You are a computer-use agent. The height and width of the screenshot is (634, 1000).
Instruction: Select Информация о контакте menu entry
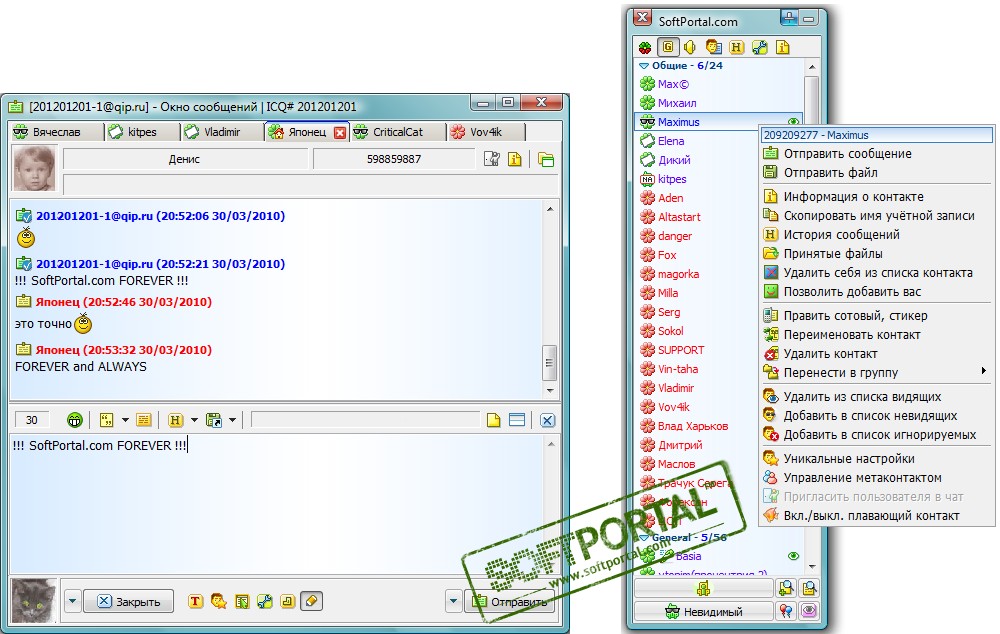(x=876, y=197)
